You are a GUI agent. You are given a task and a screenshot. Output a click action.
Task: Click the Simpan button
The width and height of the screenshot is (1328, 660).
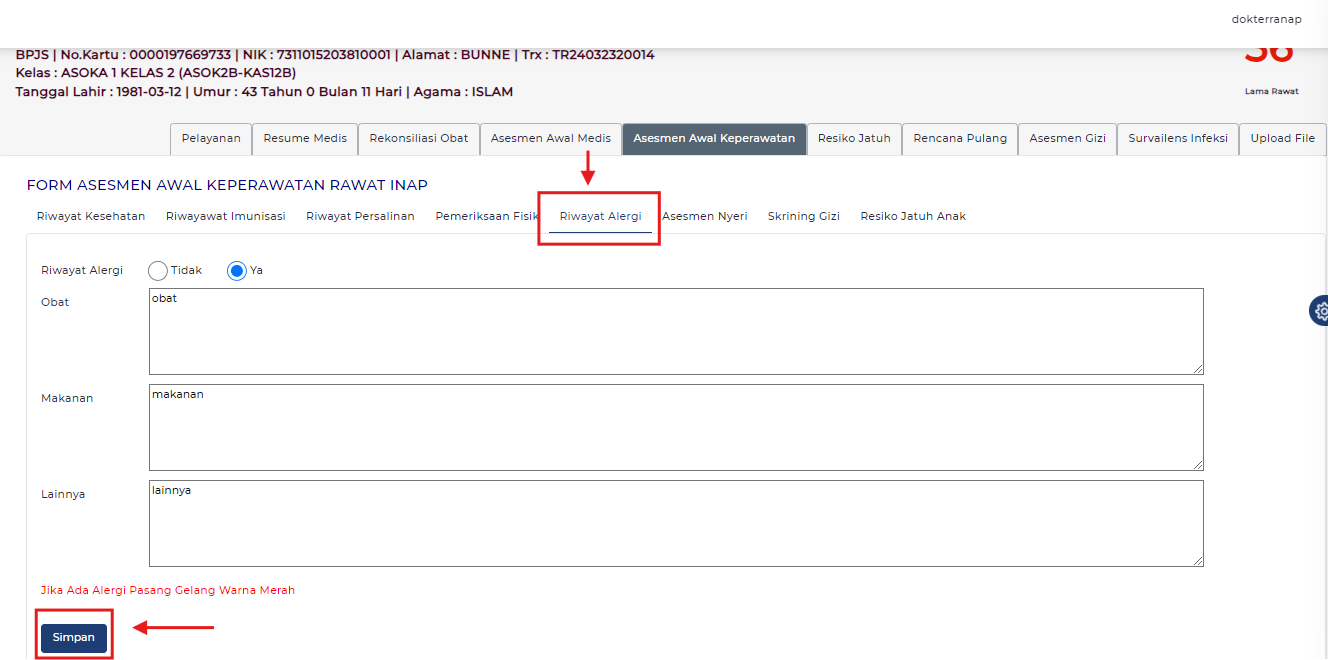[74, 638]
